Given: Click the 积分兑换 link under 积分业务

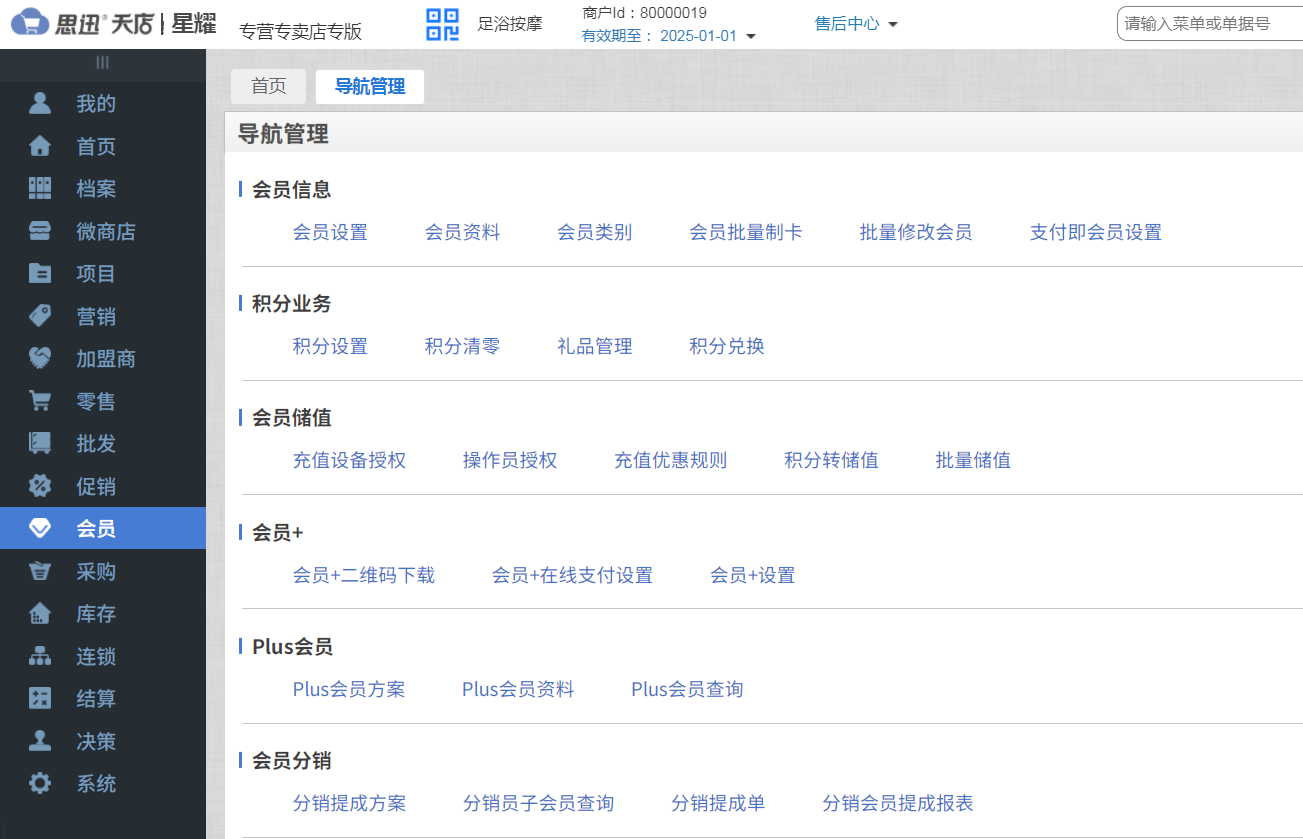Looking at the screenshot, I should (x=726, y=346).
